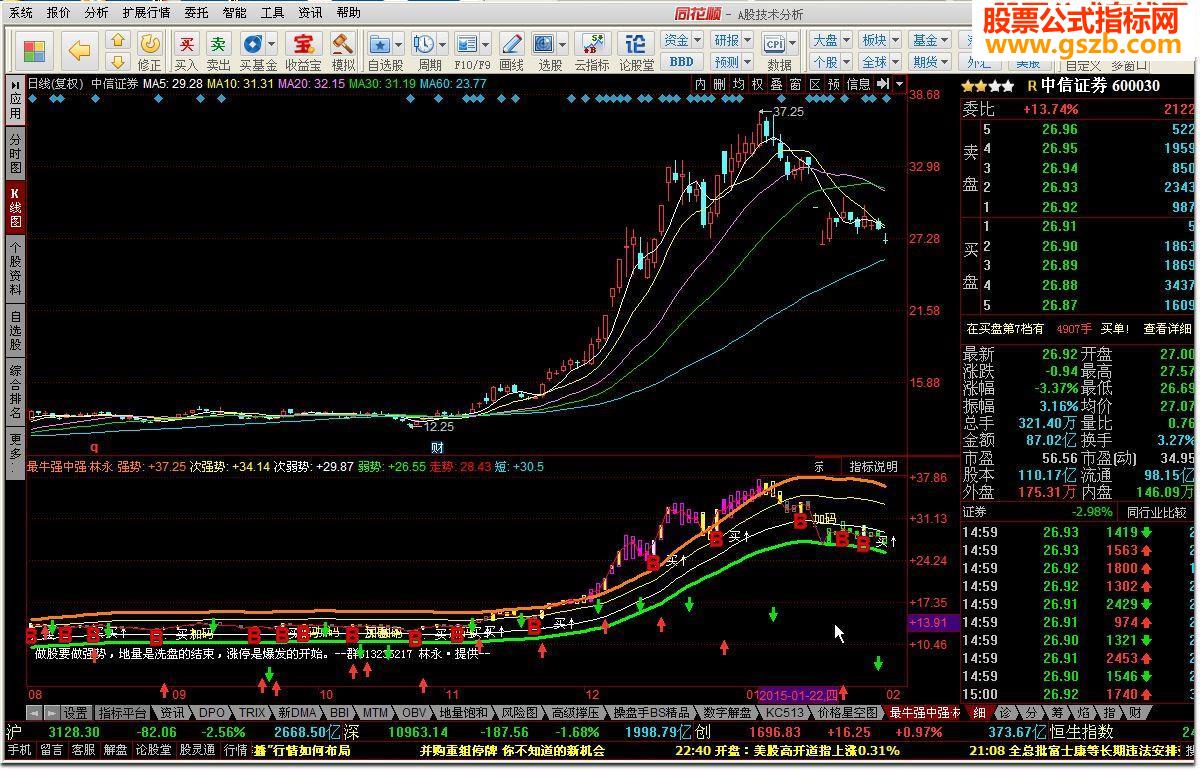Select the KC513 indicator tab
The image size is (1200, 770).
tap(785, 713)
